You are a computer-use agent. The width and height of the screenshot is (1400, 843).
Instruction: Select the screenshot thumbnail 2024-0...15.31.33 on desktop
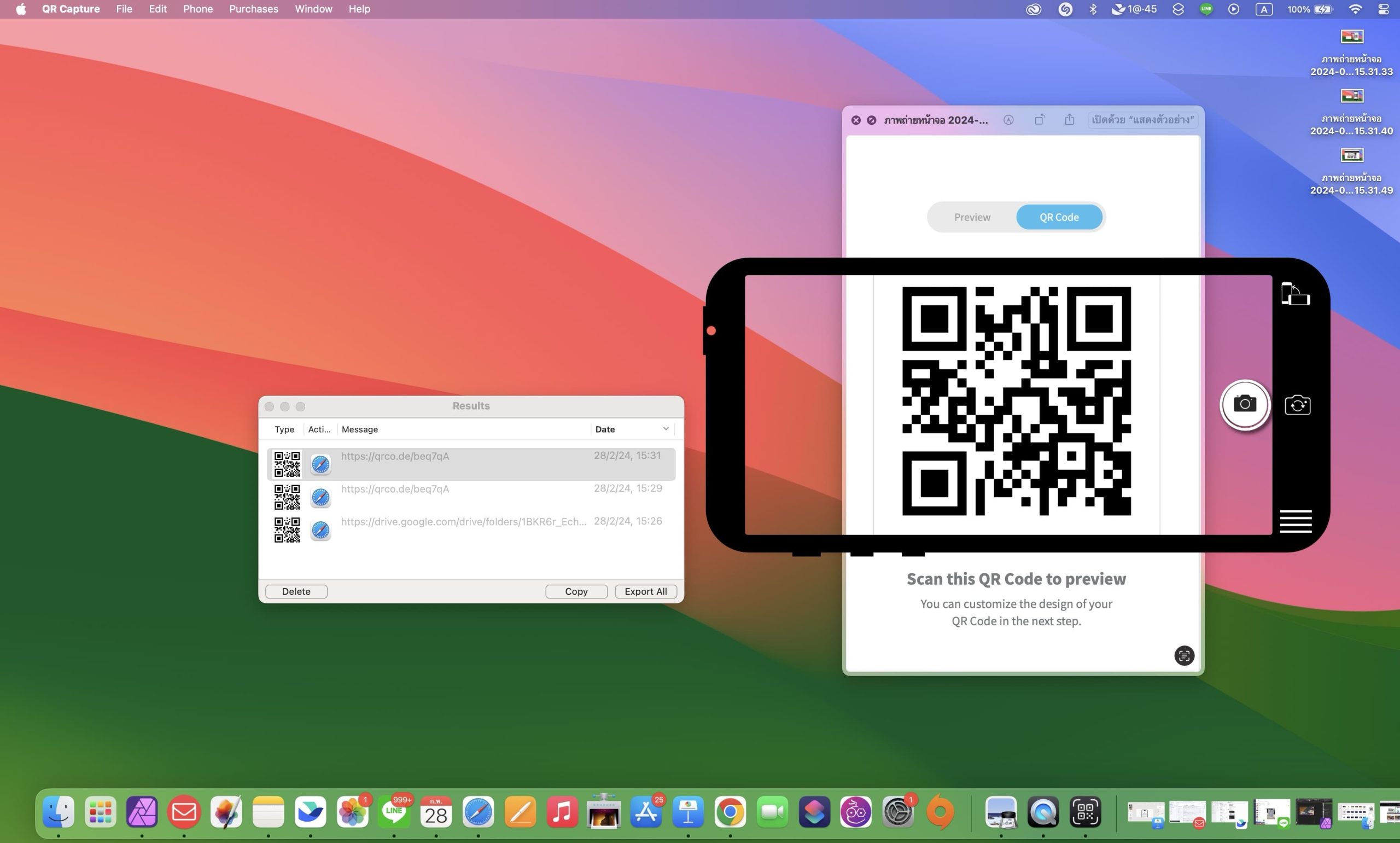1352,36
